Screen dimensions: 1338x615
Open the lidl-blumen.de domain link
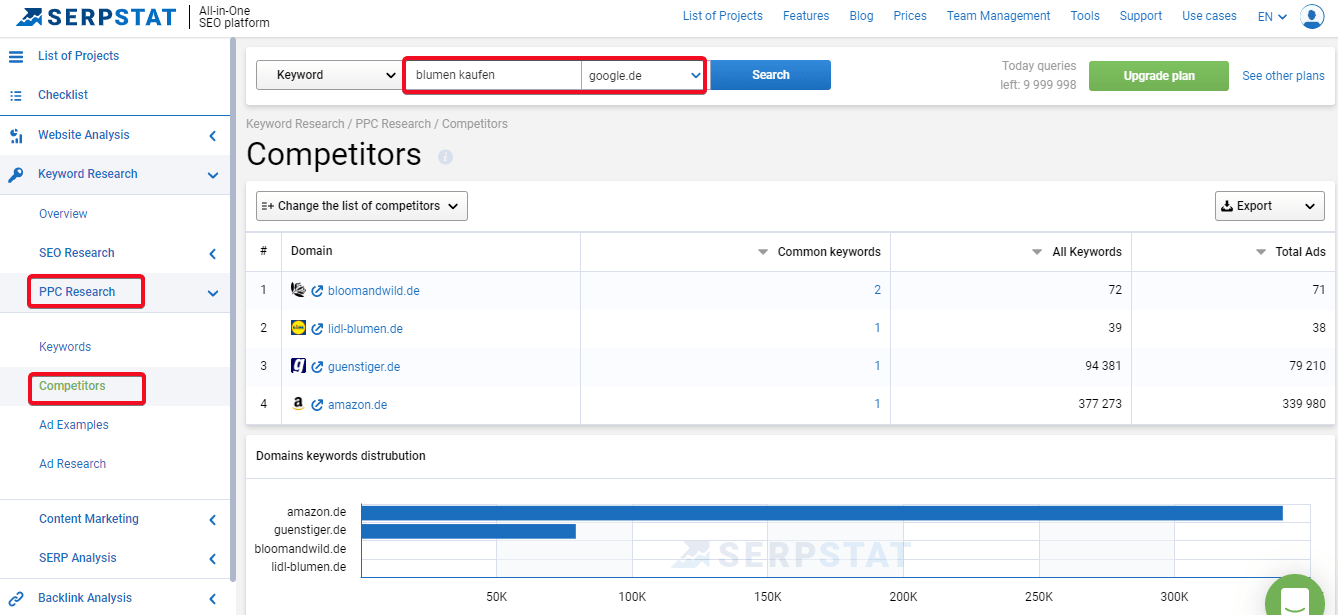(365, 329)
